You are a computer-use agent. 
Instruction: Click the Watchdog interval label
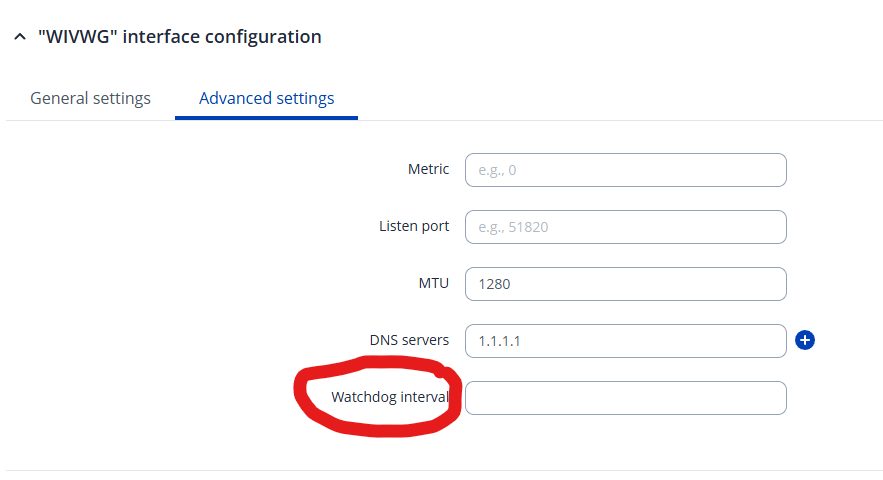point(390,397)
